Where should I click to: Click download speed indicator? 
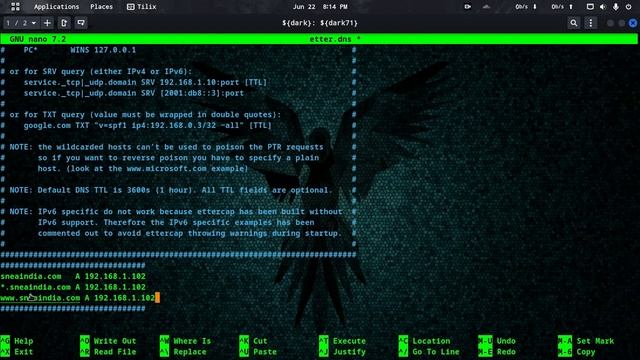click(526, 7)
